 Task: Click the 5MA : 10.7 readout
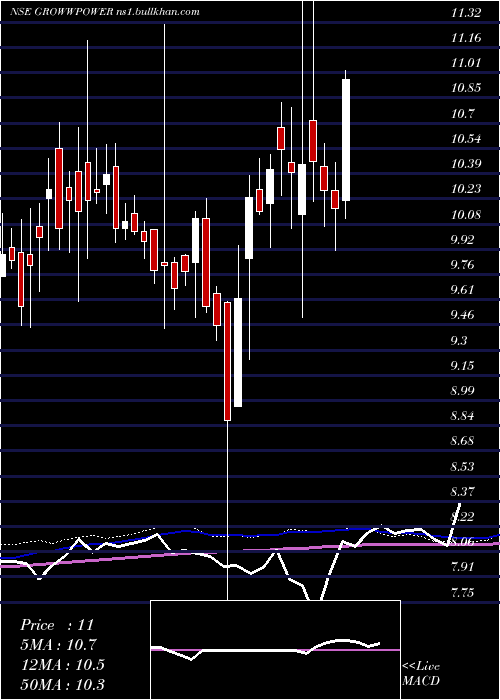[x=58, y=645]
